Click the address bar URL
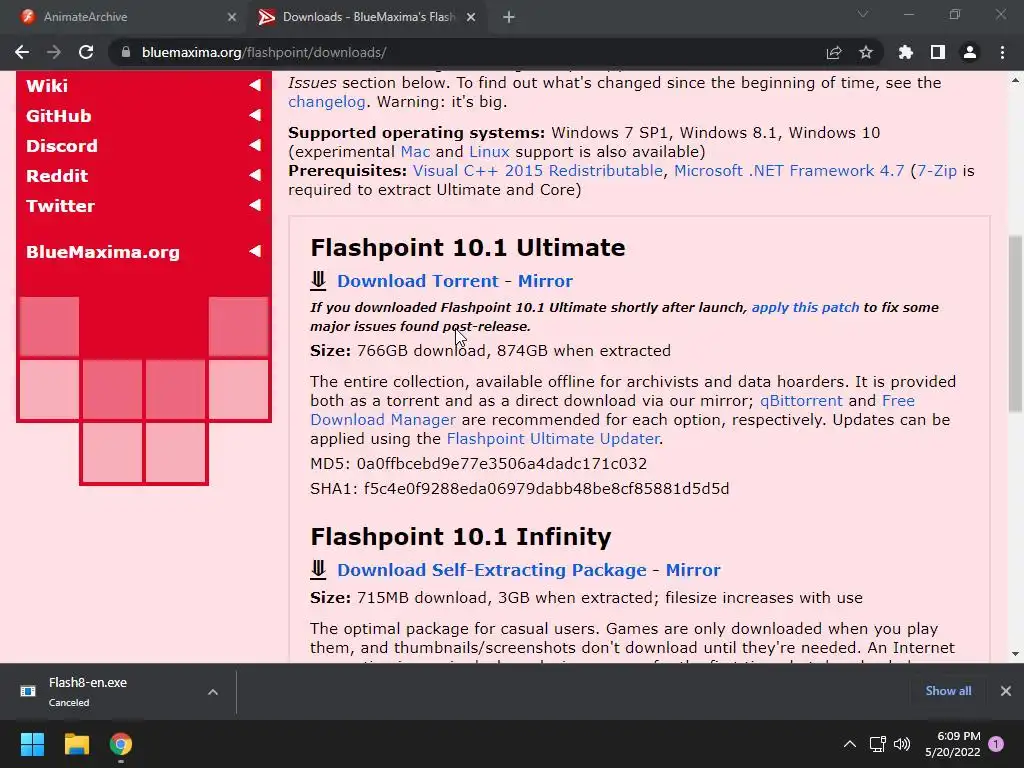Image resolution: width=1024 pixels, height=768 pixels. (x=264, y=52)
